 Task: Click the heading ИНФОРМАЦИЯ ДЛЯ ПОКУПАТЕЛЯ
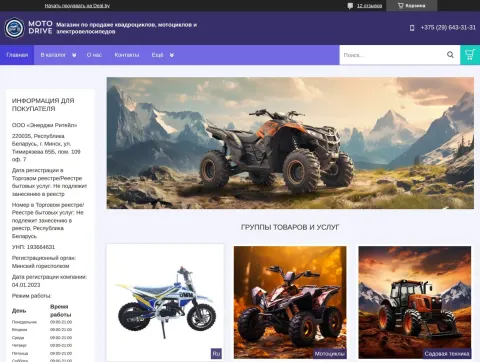click(43, 105)
